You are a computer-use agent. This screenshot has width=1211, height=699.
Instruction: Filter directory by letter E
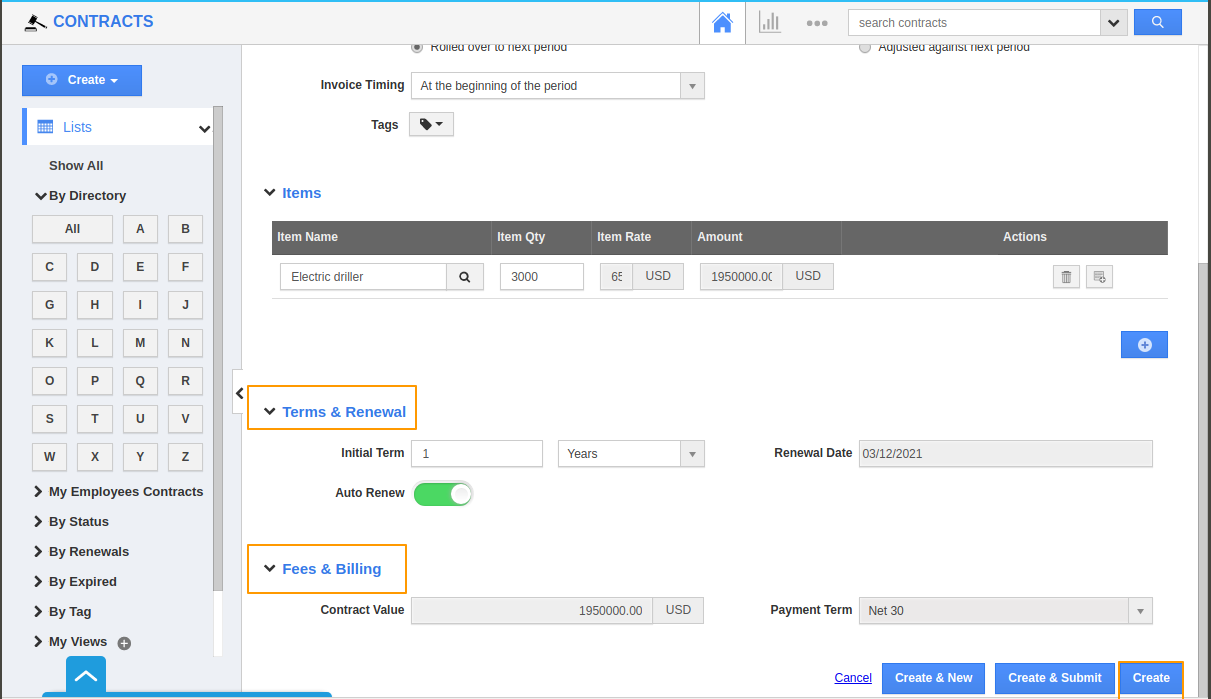pos(140,267)
